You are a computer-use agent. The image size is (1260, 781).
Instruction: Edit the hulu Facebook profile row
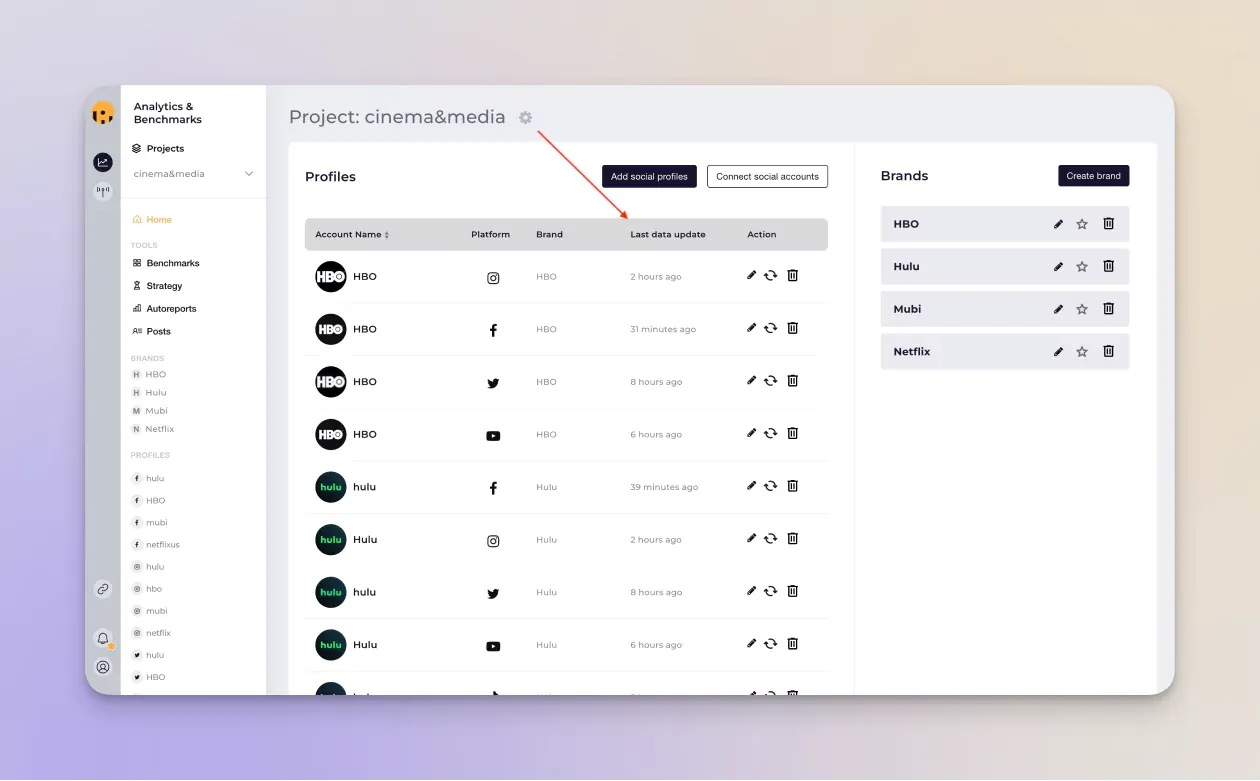click(752, 486)
